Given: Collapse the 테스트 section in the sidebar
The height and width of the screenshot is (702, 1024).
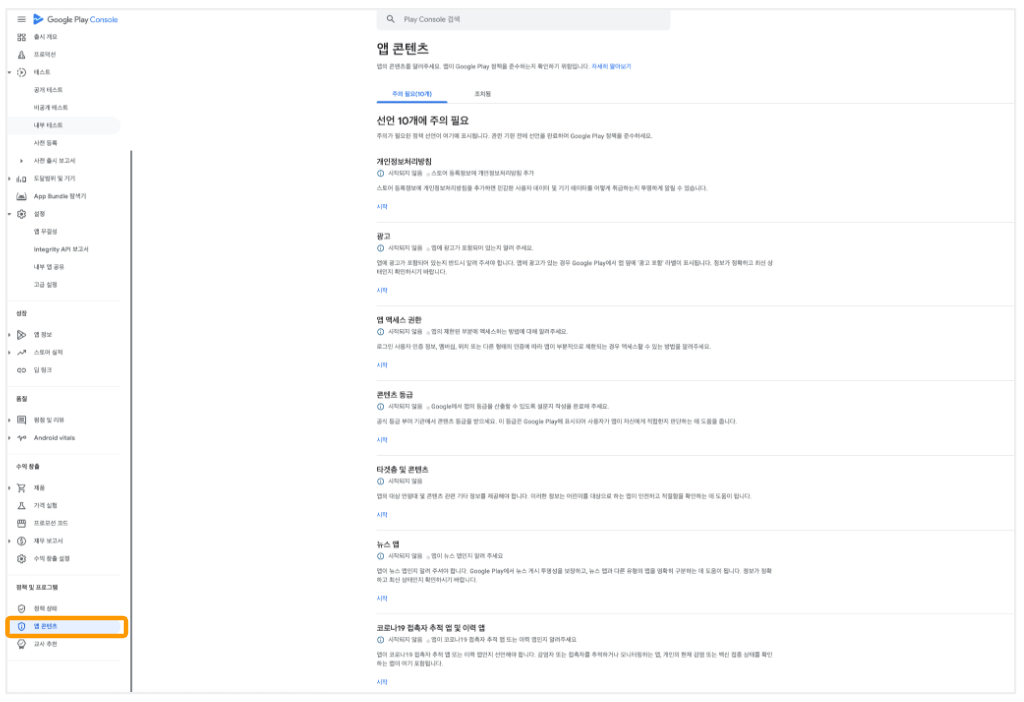Looking at the screenshot, I should pyautogui.click(x=9, y=73).
